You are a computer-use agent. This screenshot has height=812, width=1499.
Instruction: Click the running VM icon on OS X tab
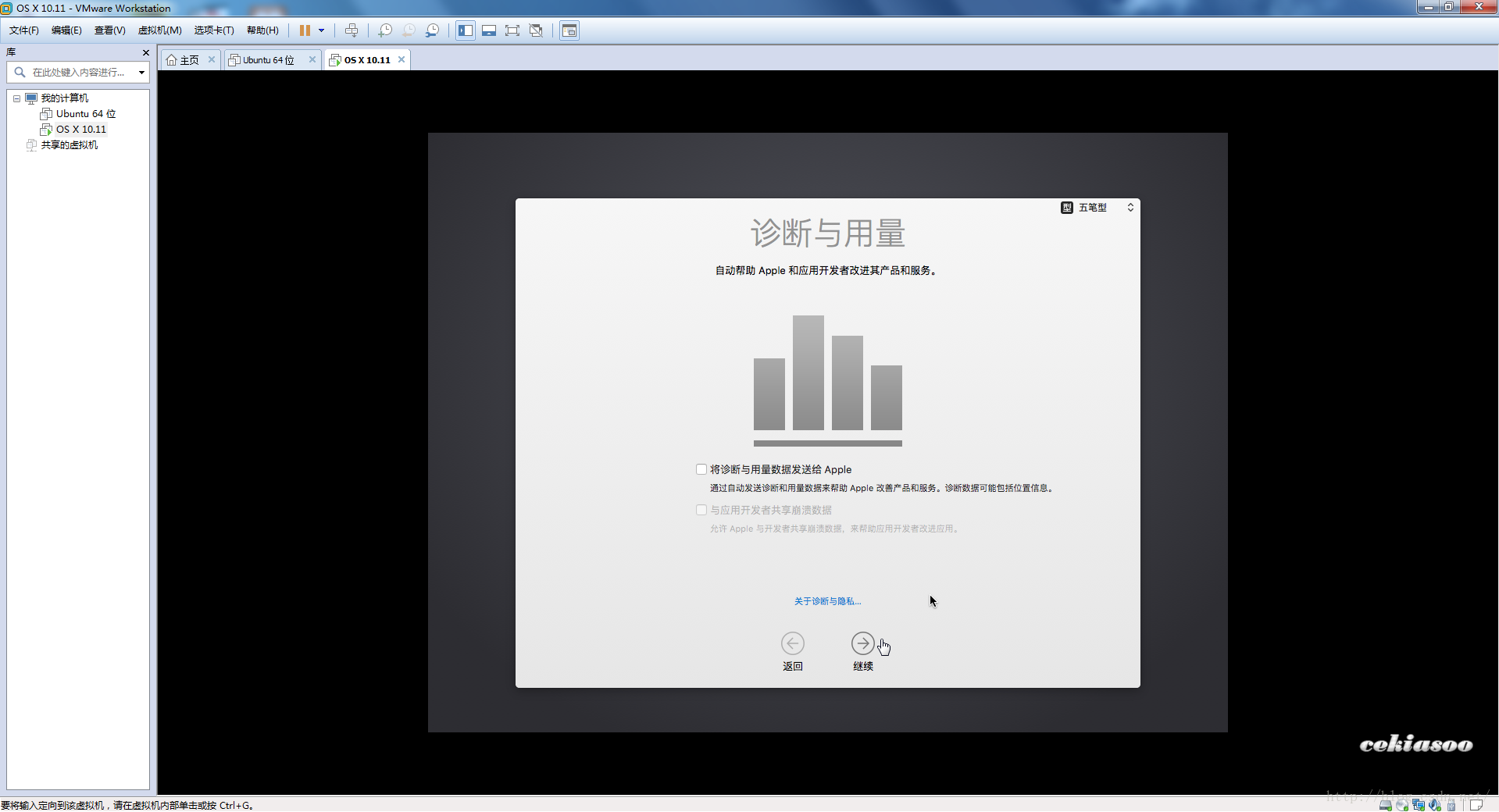335,60
